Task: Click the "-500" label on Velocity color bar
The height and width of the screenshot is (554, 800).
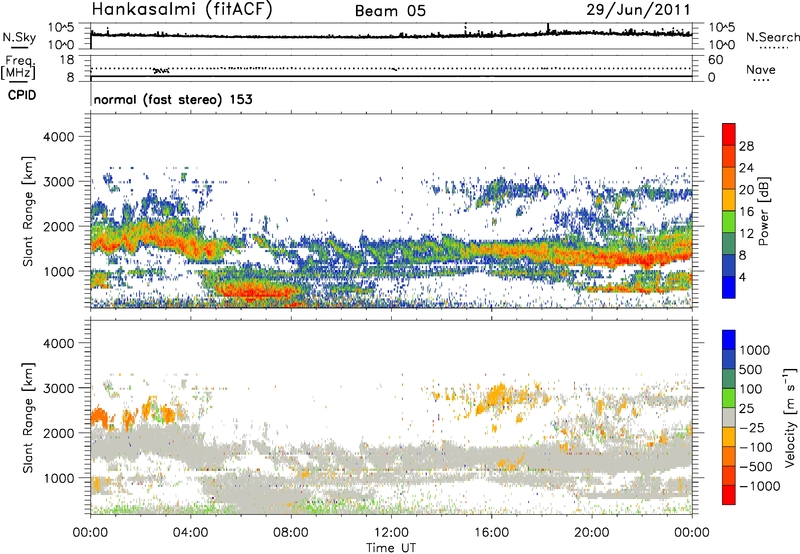Action: (756, 467)
